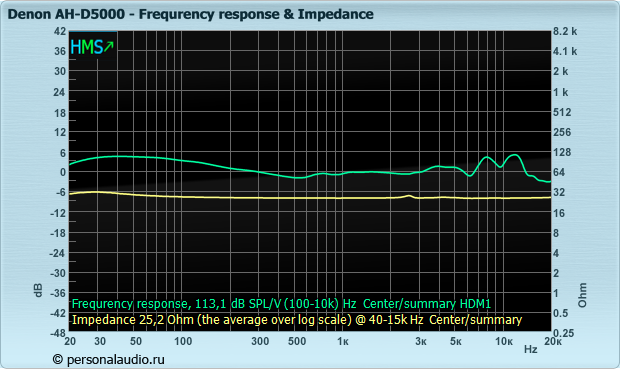Click the 1k label on frequency axis
This screenshot has width=620, height=369.
point(343,341)
